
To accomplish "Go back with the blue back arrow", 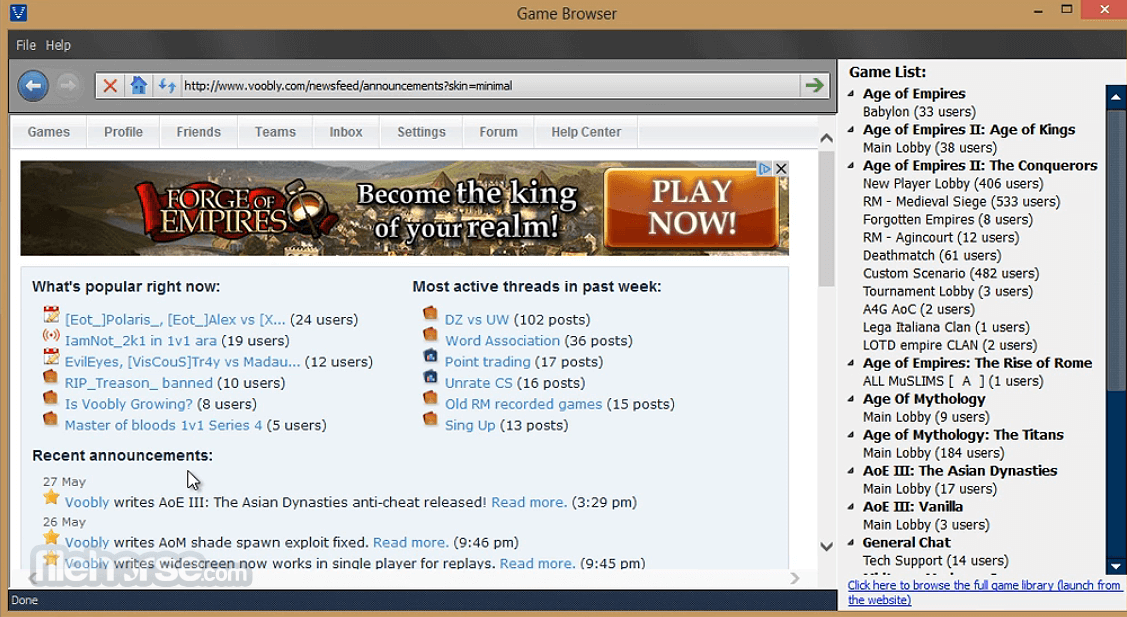I will 32,86.
